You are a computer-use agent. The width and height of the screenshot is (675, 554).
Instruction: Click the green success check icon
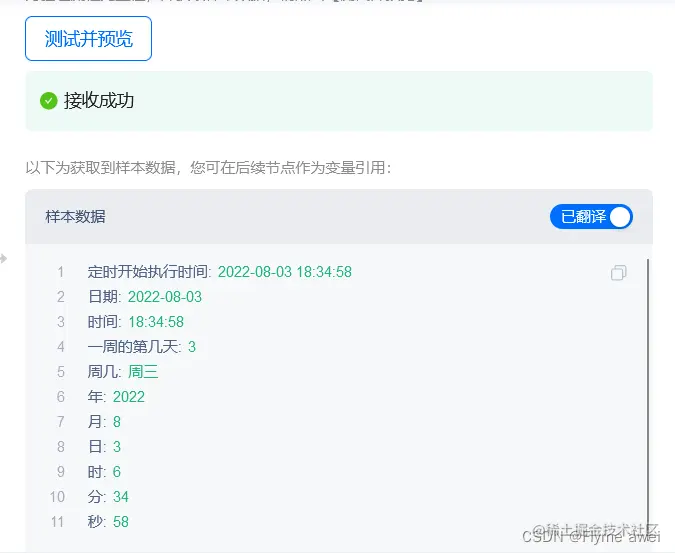click(49, 101)
